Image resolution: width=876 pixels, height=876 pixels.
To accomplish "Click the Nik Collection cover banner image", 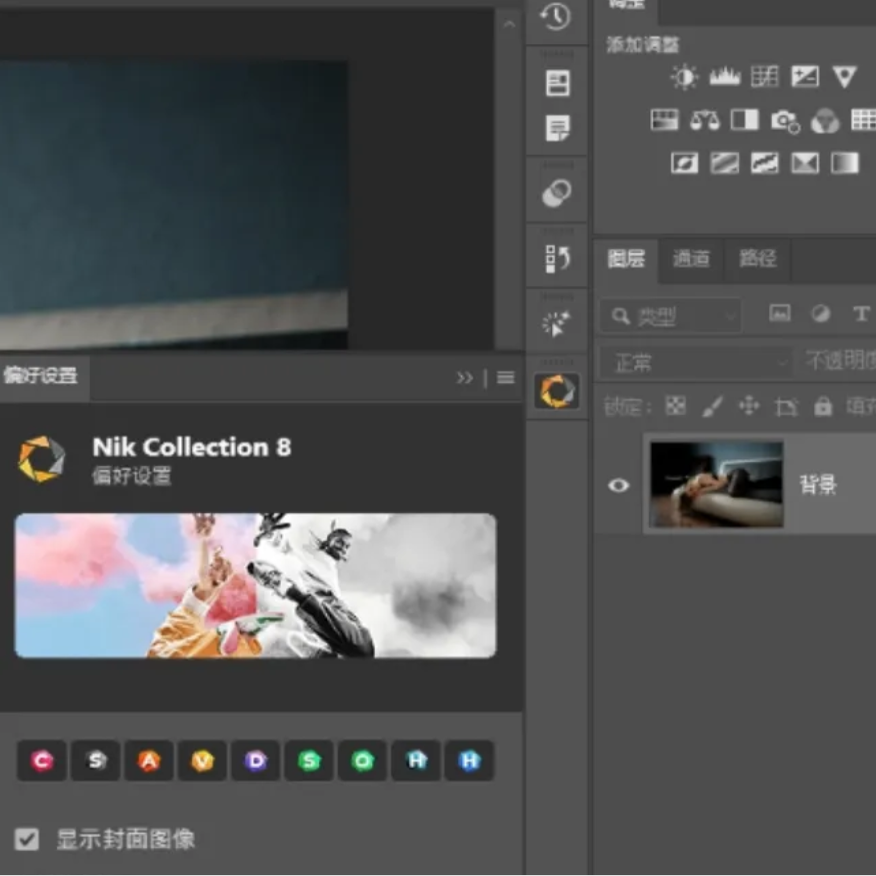I will [255, 585].
